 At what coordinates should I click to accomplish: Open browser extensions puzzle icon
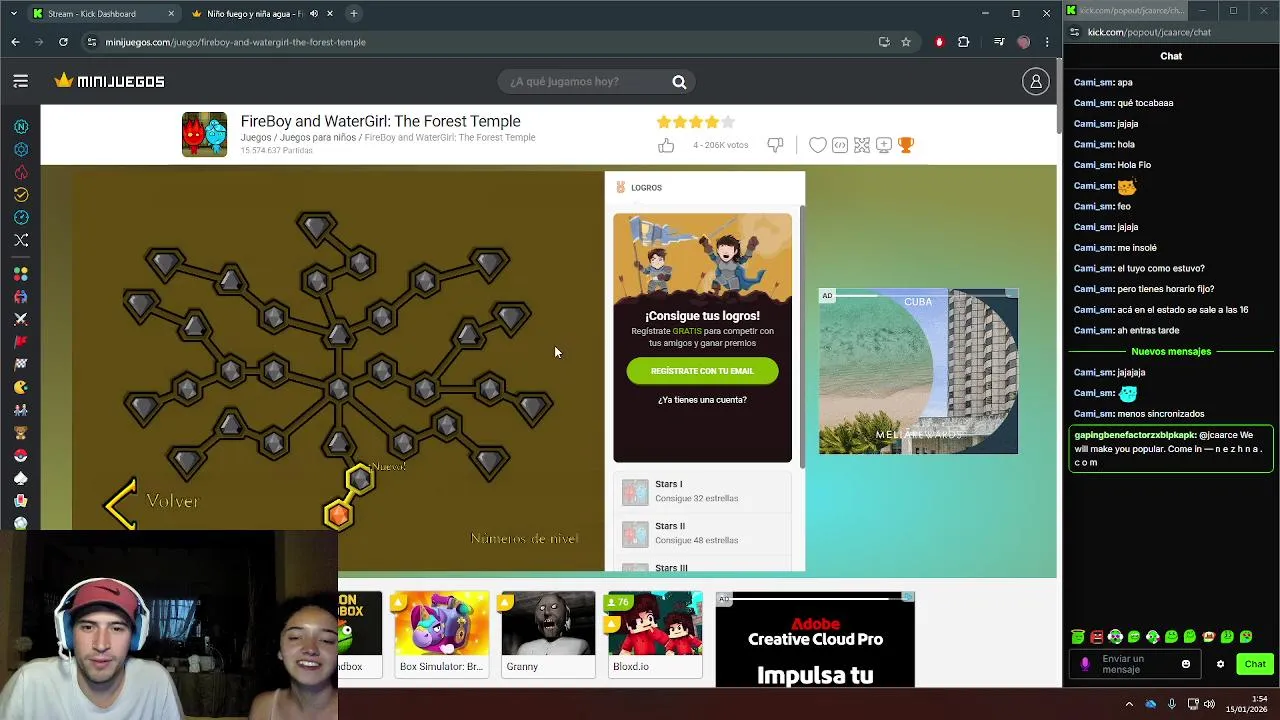[964, 42]
